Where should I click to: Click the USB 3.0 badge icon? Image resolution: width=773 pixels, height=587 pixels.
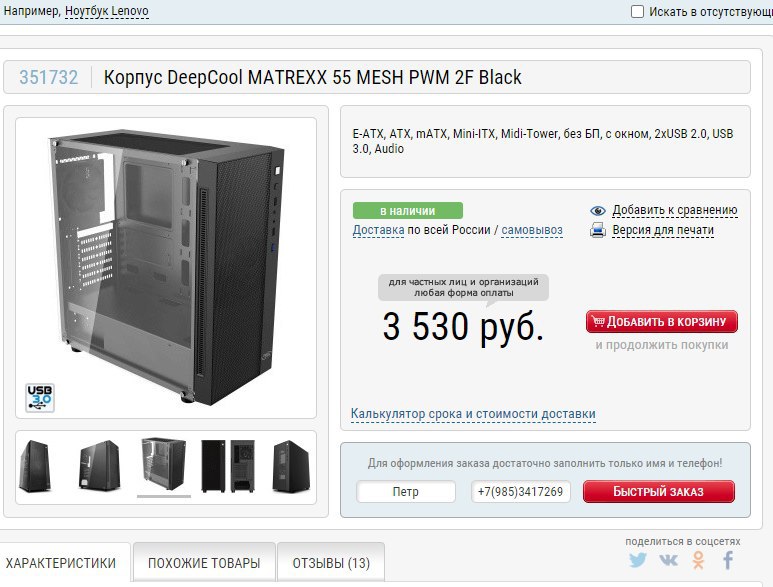click(40, 397)
